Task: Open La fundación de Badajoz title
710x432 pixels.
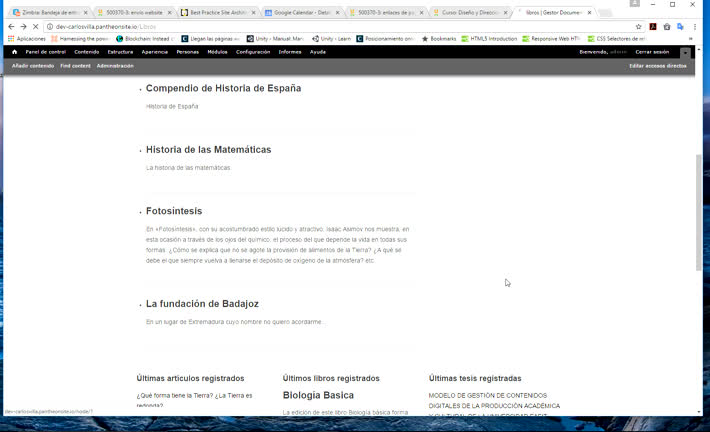Action: [x=202, y=304]
